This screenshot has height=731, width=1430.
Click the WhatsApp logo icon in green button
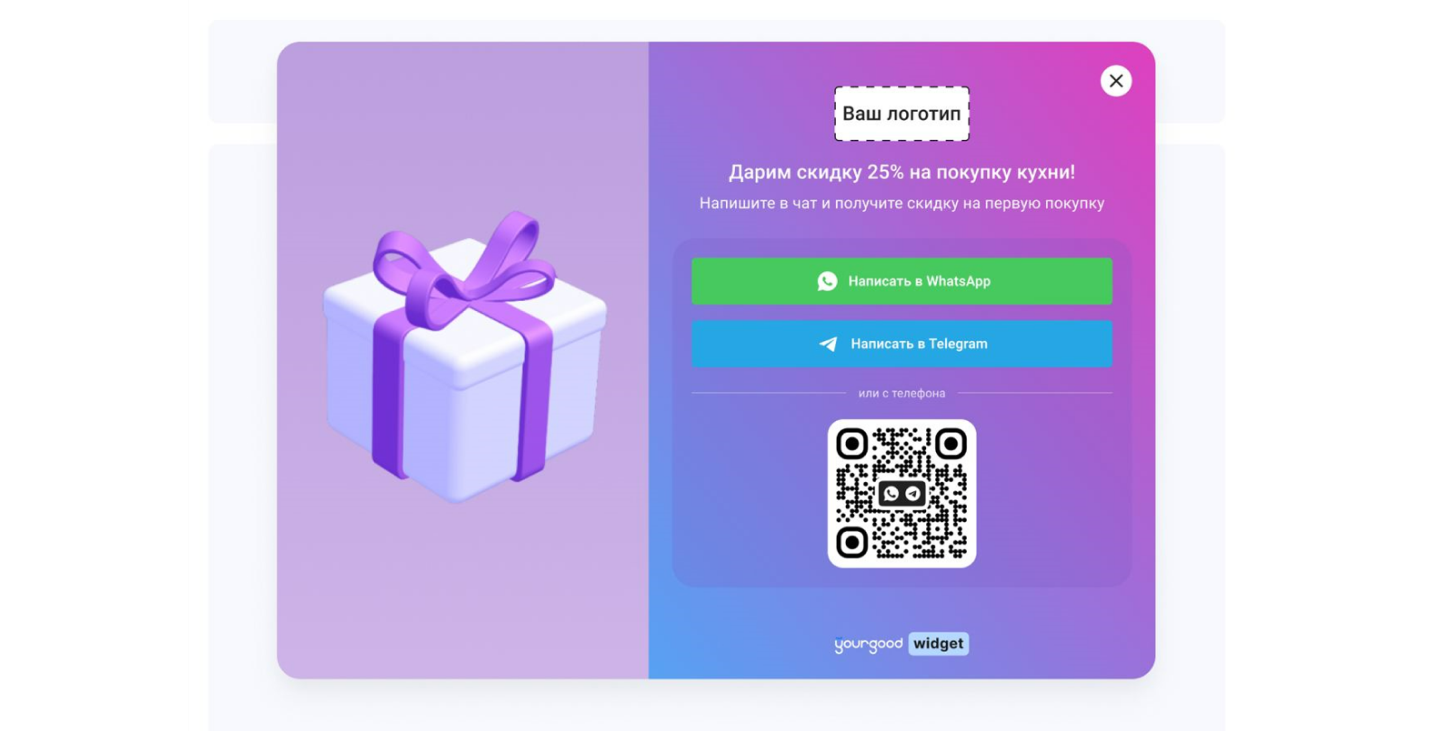click(x=827, y=281)
